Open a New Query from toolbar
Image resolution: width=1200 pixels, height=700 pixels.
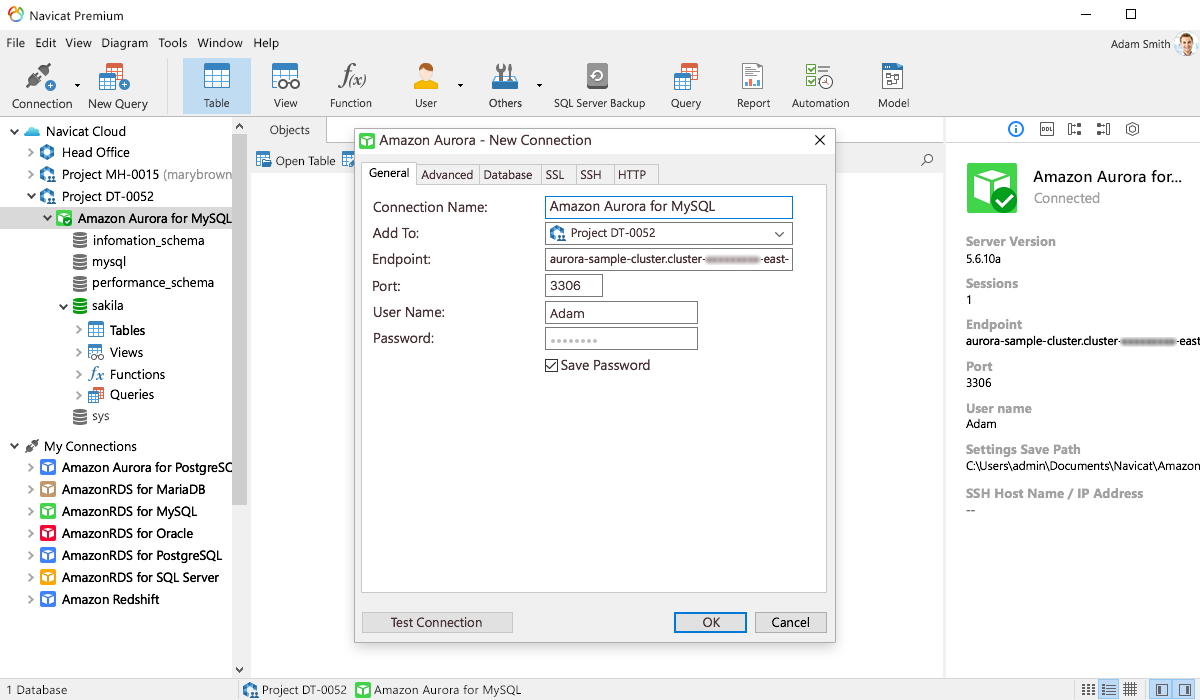coord(117,86)
